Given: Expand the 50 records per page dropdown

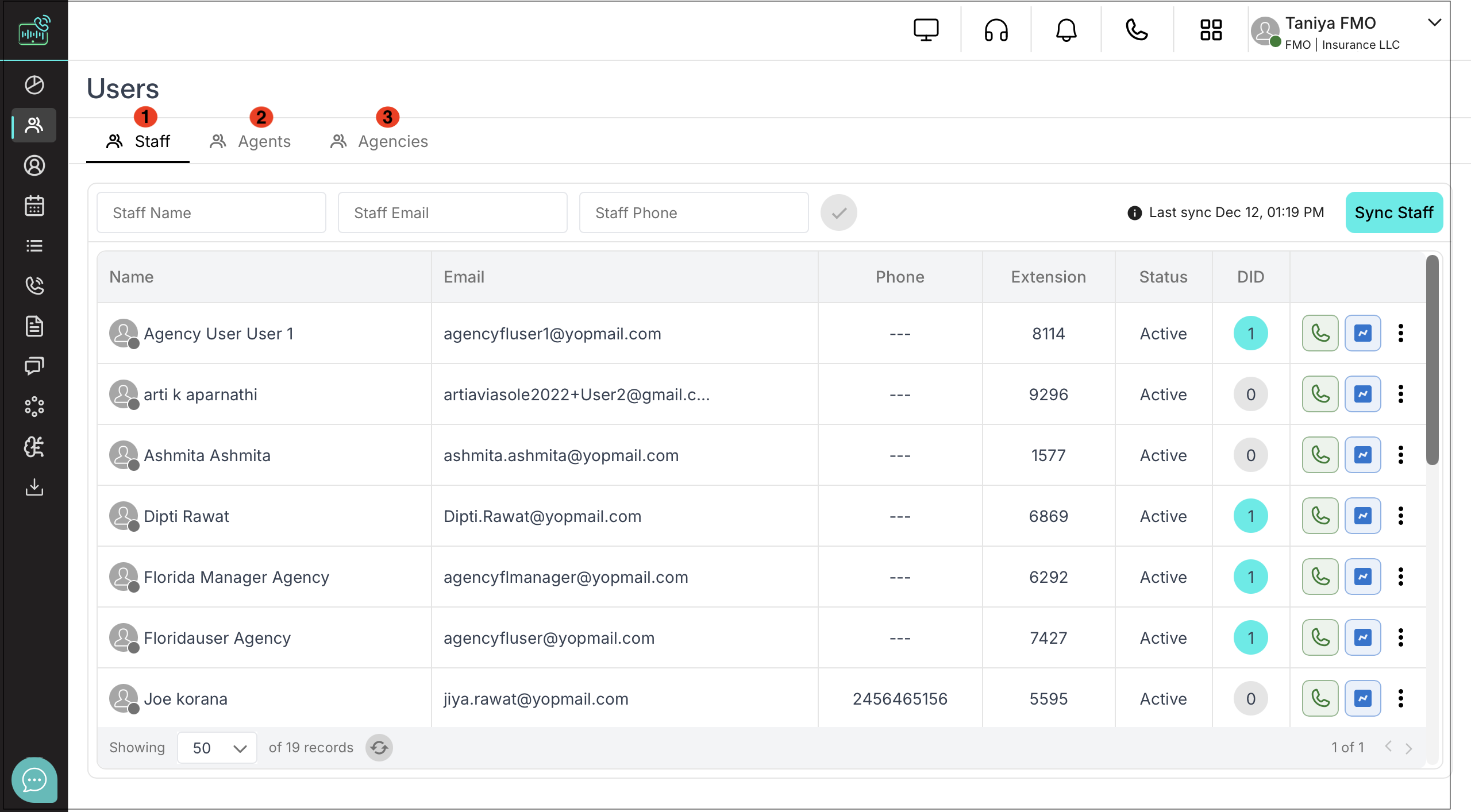Looking at the screenshot, I should 217,747.
